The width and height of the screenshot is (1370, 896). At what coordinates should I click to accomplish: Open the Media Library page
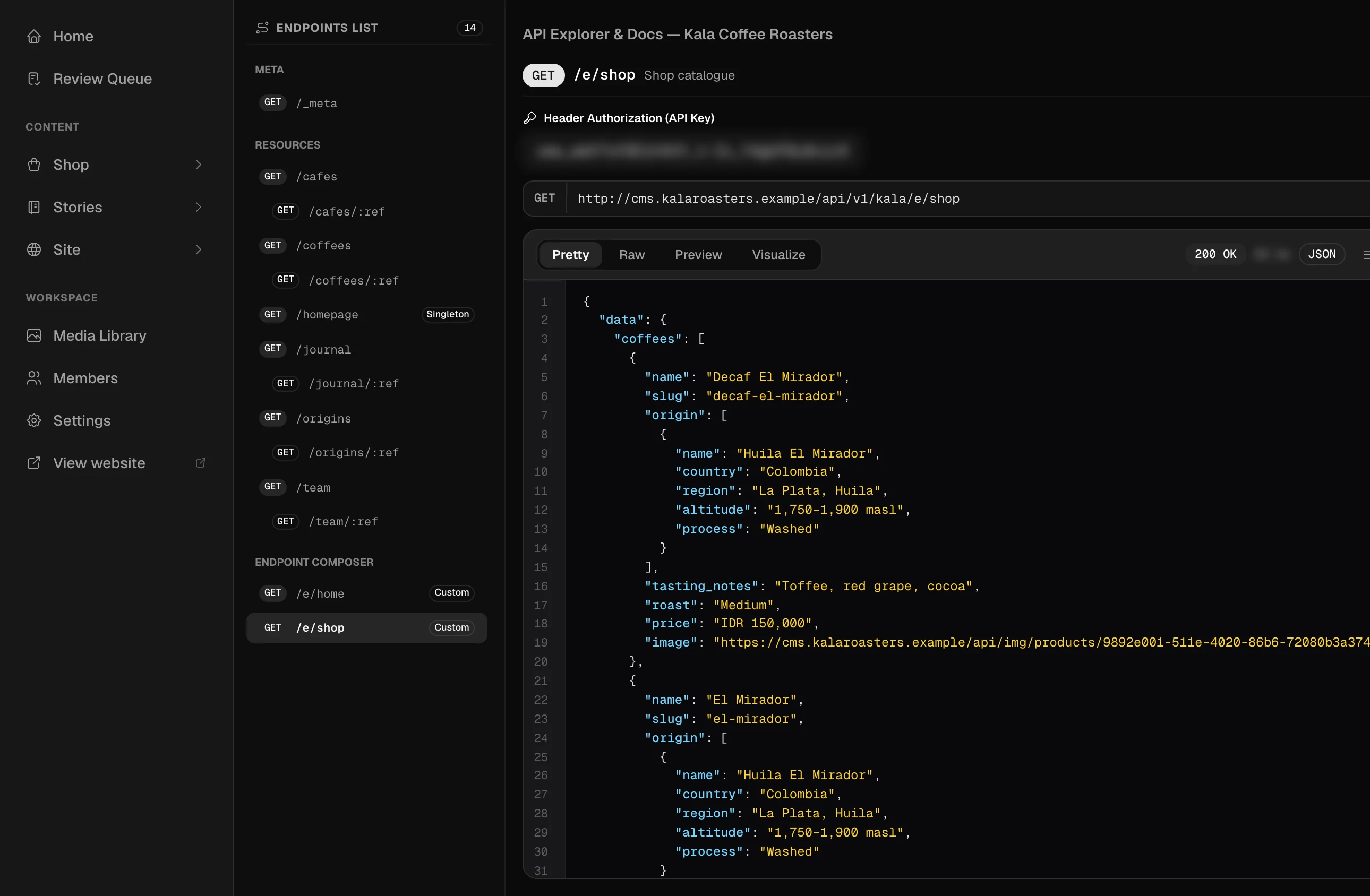(x=115, y=335)
